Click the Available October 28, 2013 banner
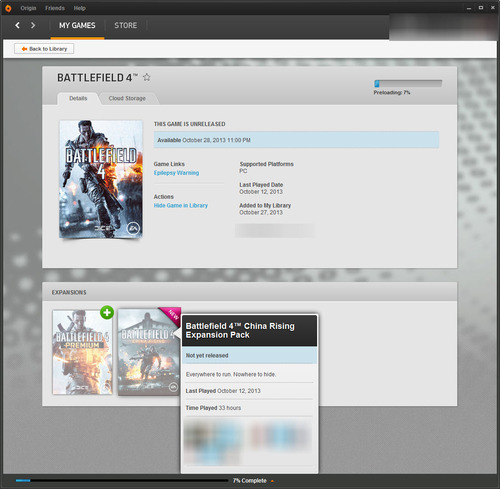Image resolution: width=500 pixels, height=489 pixels. [296, 140]
